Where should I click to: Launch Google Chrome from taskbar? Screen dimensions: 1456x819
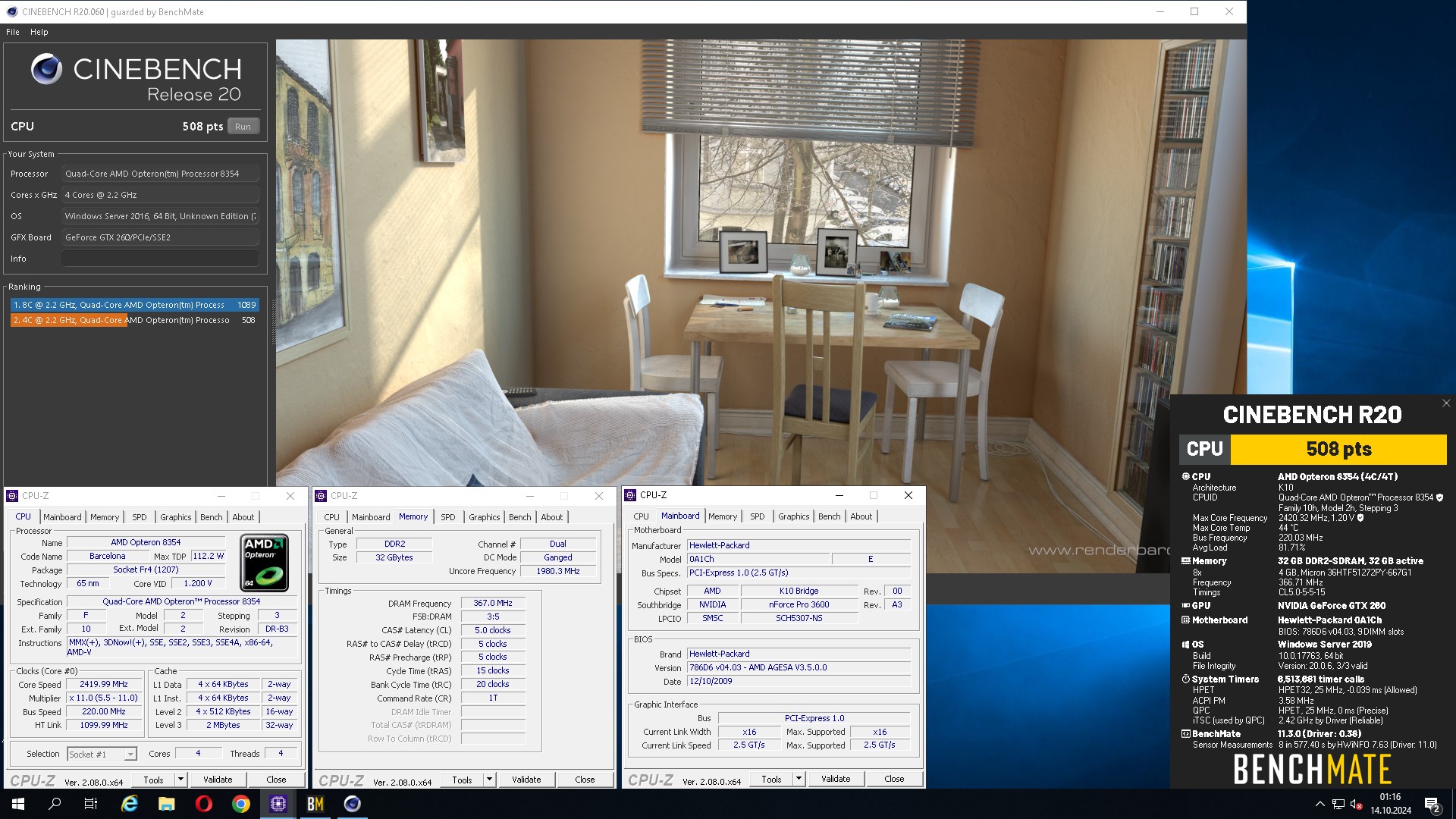[x=241, y=804]
